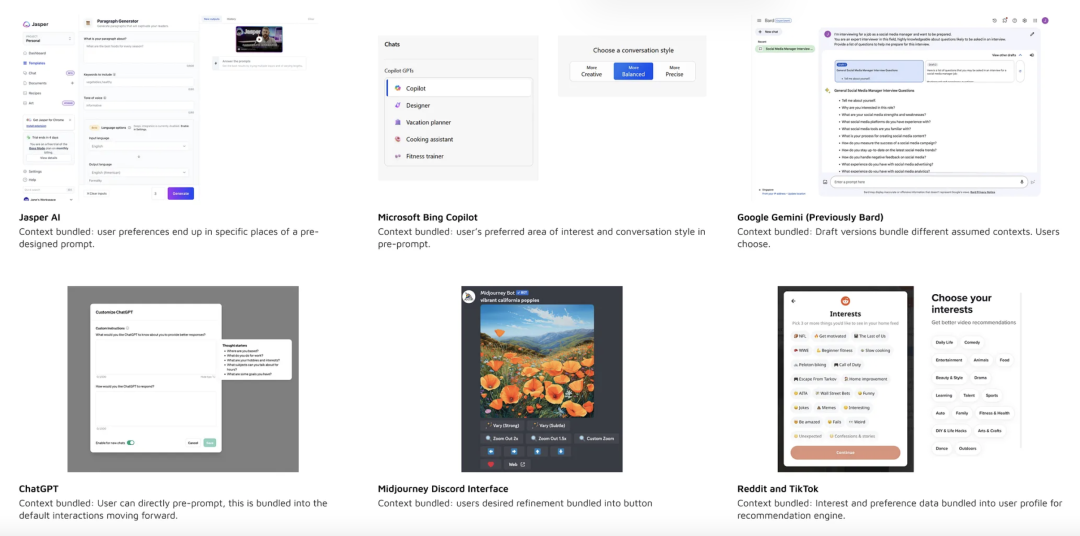Image resolution: width=1080 pixels, height=536 pixels.
Task: Click the Keywords to include field
Action: (138, 82)
